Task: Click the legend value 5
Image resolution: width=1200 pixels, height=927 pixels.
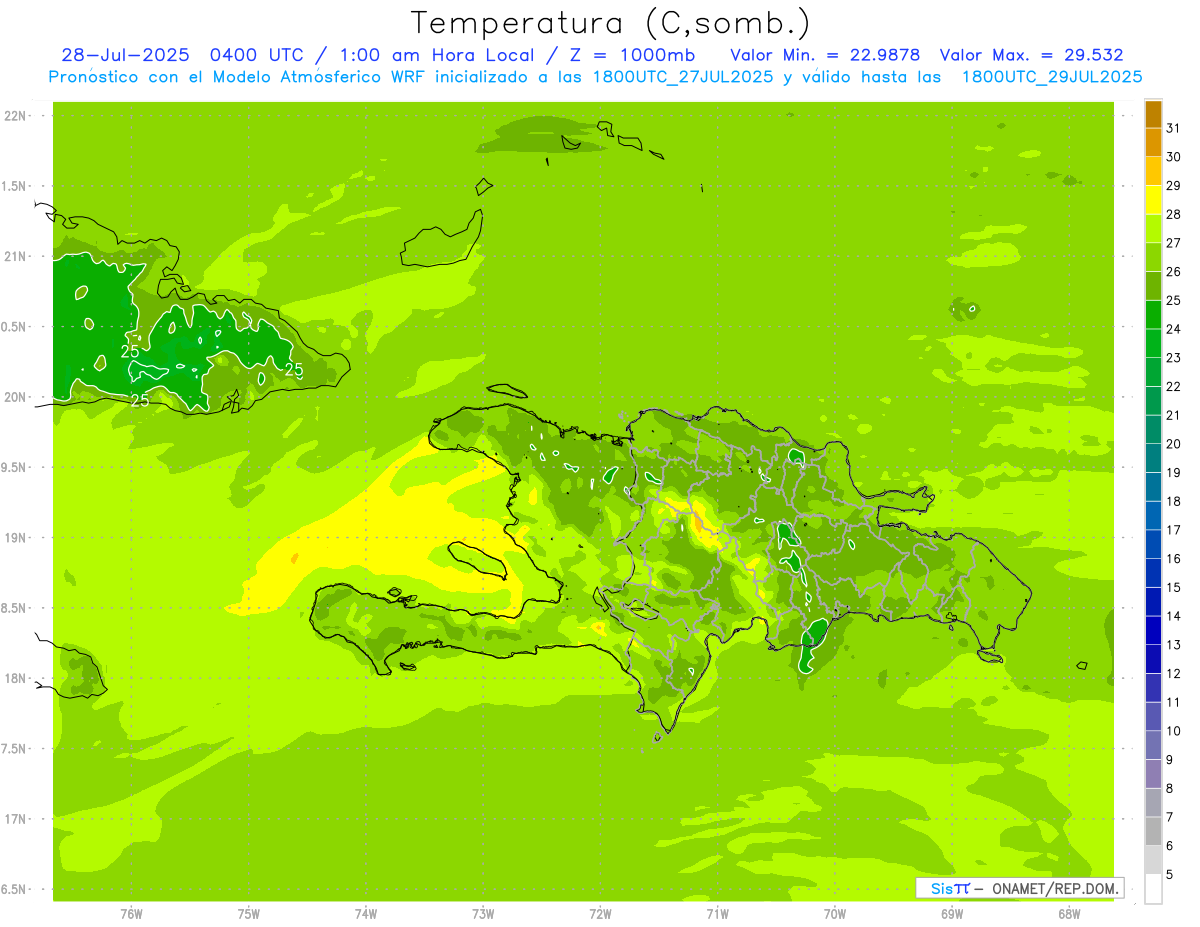Action: point(1169,875)
